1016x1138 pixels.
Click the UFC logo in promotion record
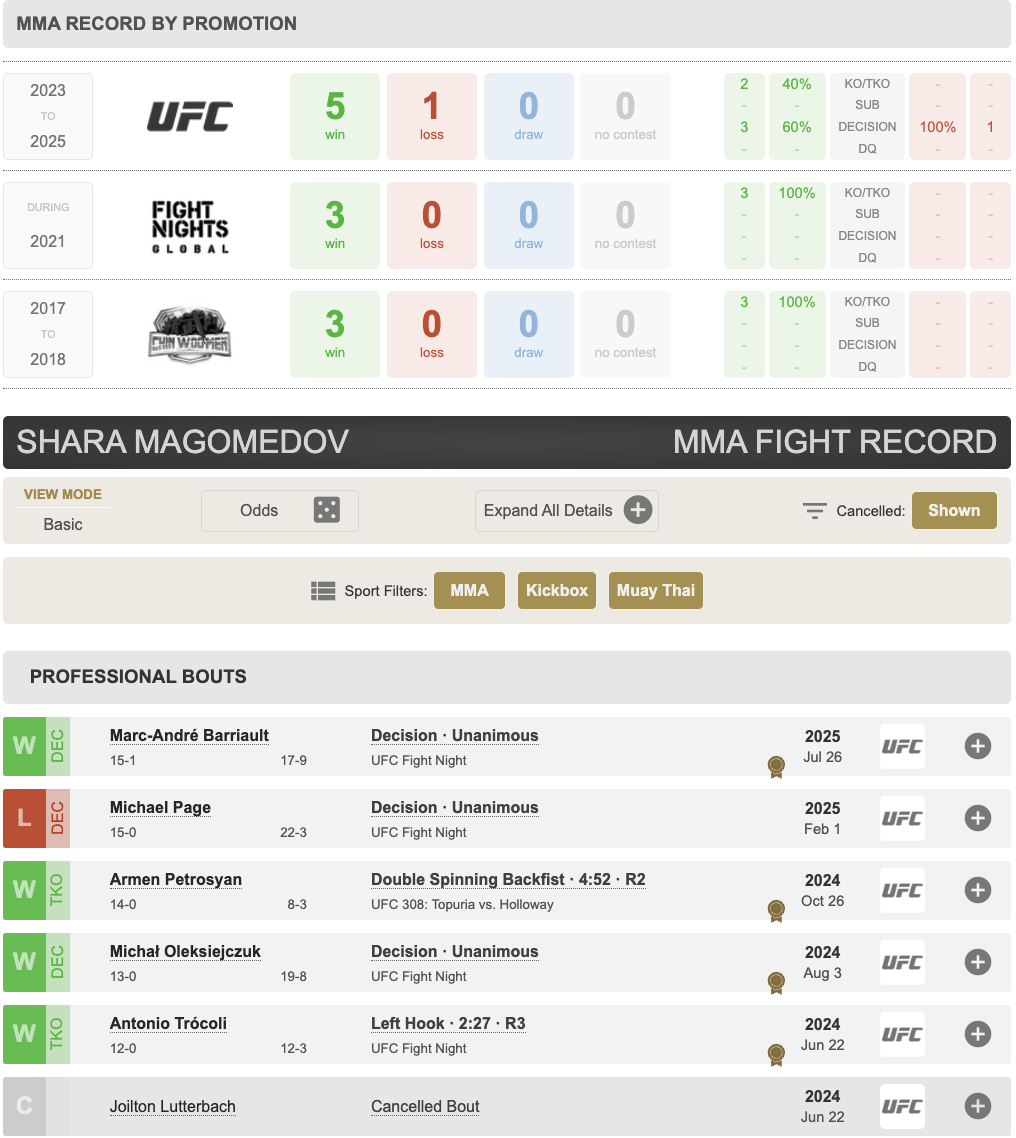click(x=190, y=116)
